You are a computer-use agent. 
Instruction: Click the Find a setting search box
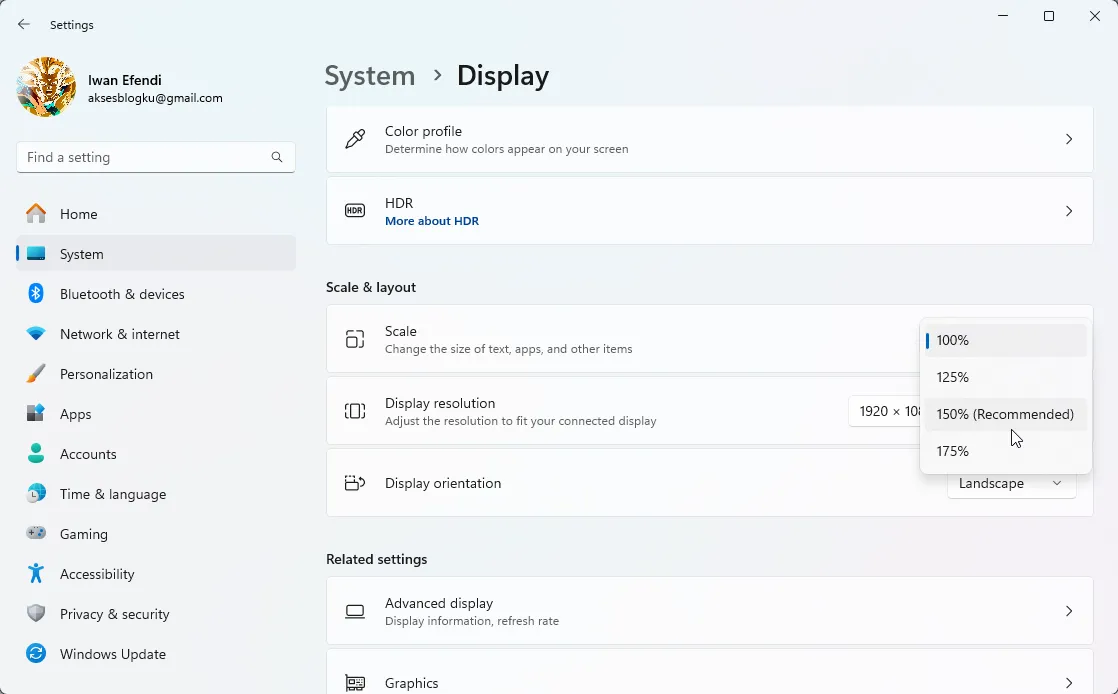click(x=155, y=157)
